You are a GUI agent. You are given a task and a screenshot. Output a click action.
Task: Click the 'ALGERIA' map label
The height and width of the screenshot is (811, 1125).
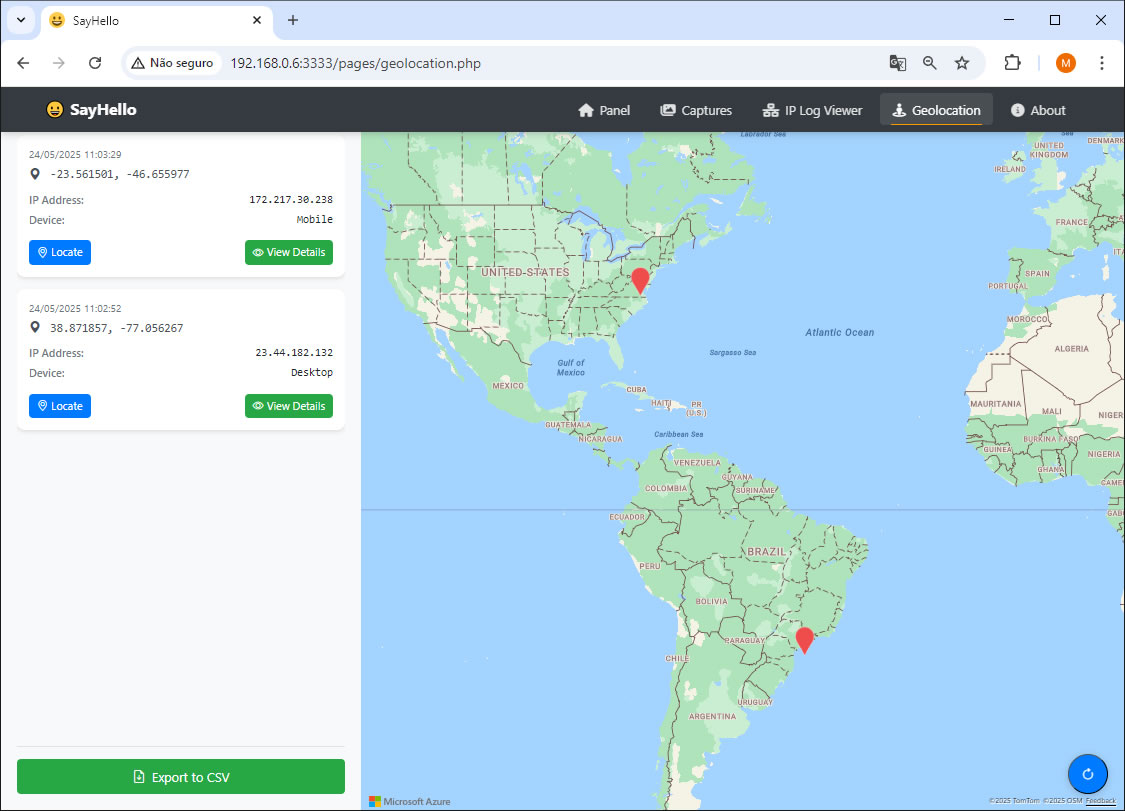coord(1071,349)
